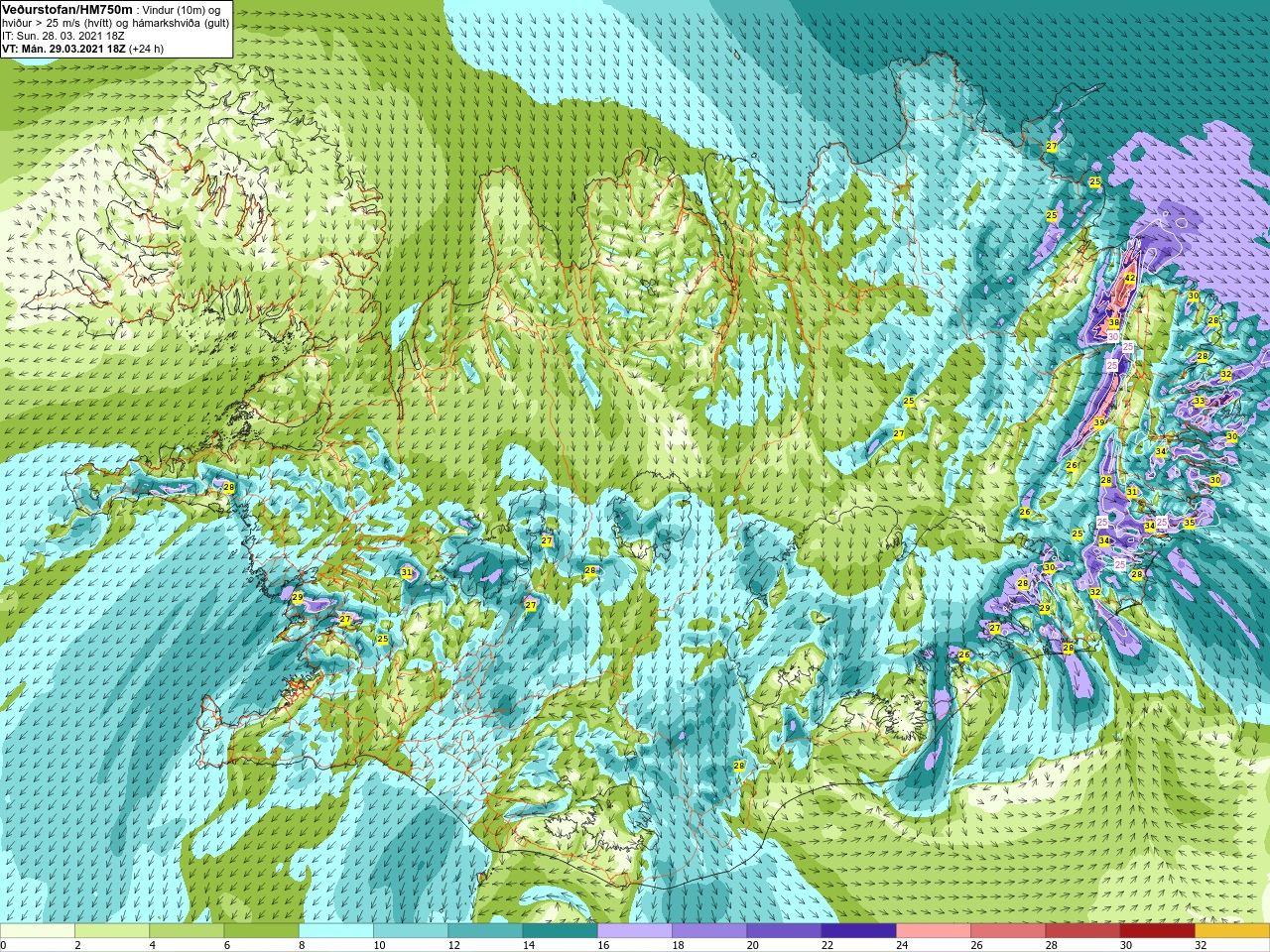This screenshot has width=1270, height=952.
Task: Select the valid time 'VT: Mán. 29.03.2021 18Z'
Action: (63, 49)
